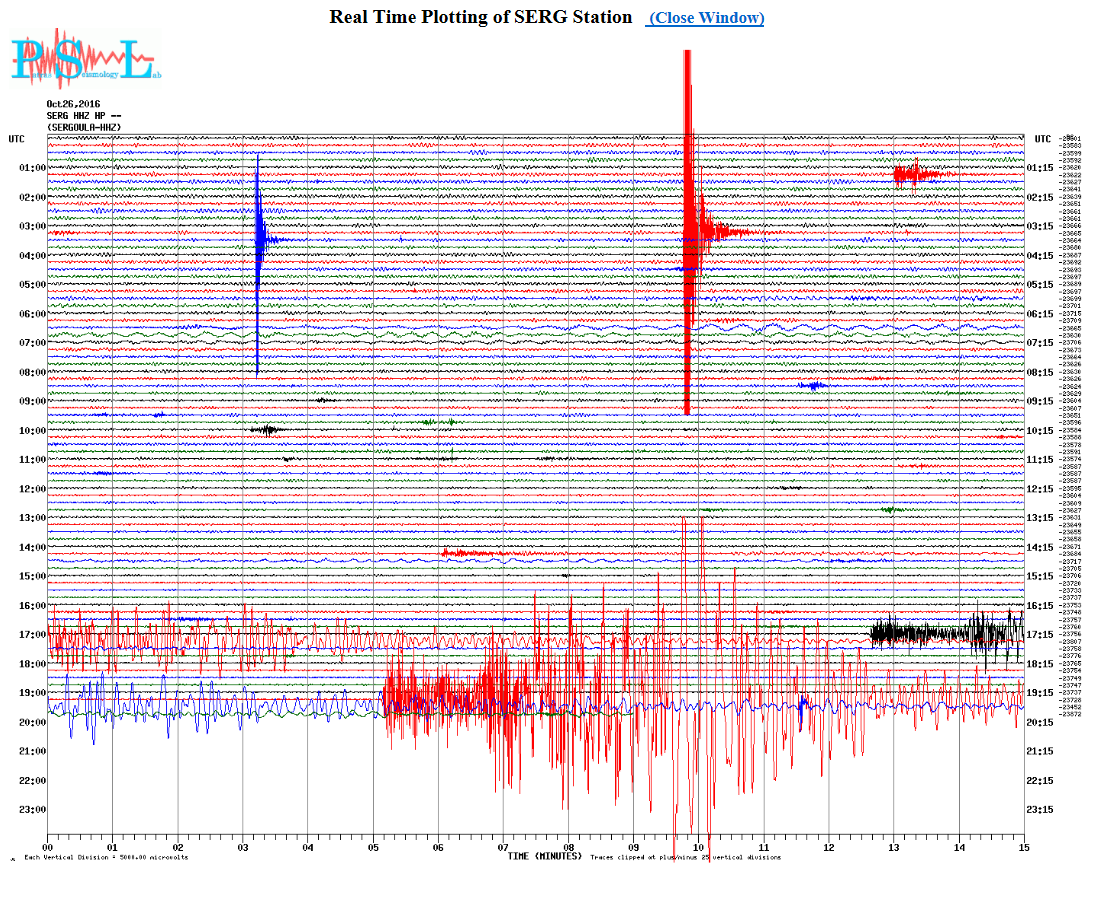The image size is (1100, 898).
Task: Click the small red event near minute 13
Action: point(915,175)
